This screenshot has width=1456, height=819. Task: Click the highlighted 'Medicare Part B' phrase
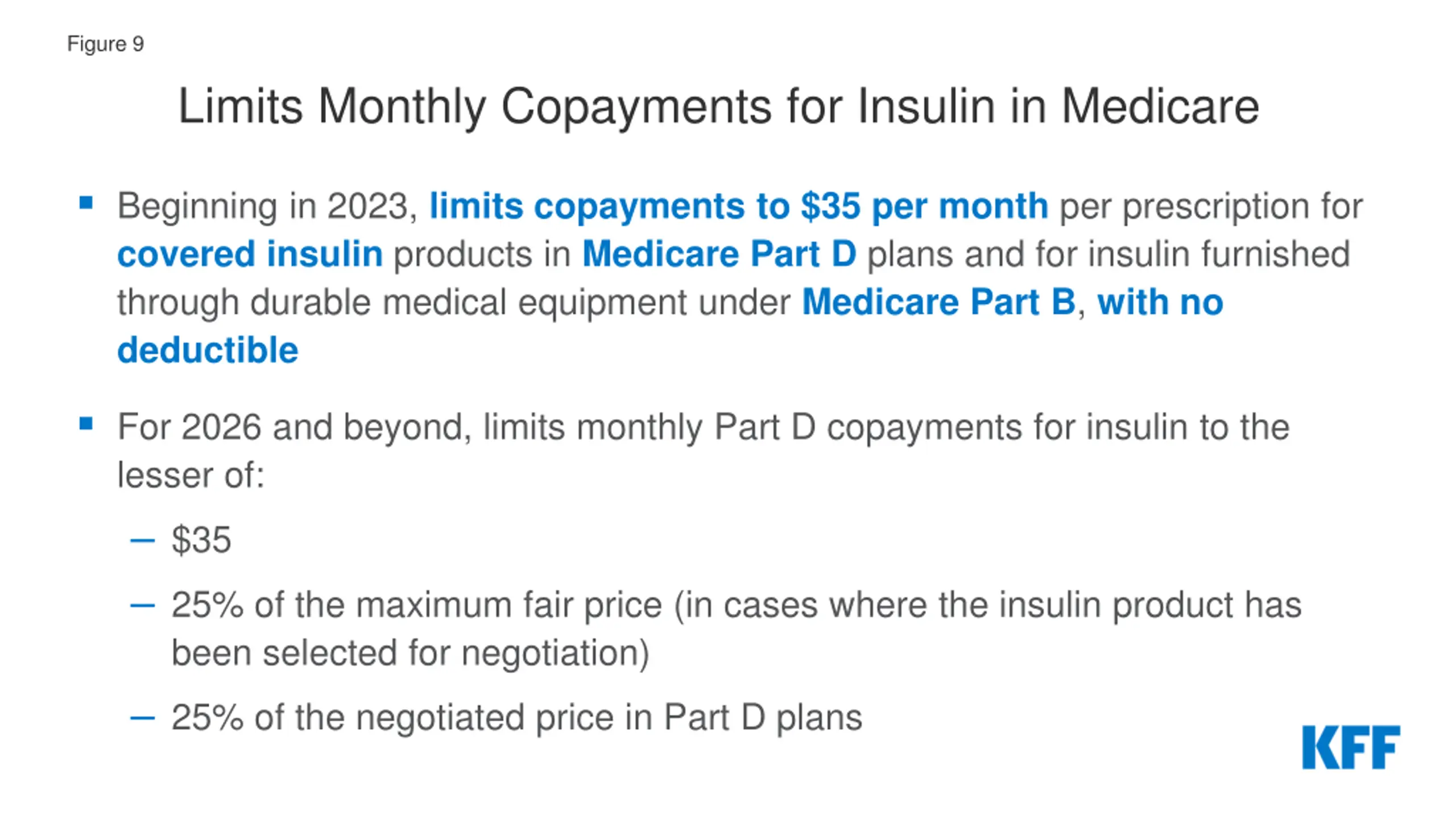(x=938, y=302)
